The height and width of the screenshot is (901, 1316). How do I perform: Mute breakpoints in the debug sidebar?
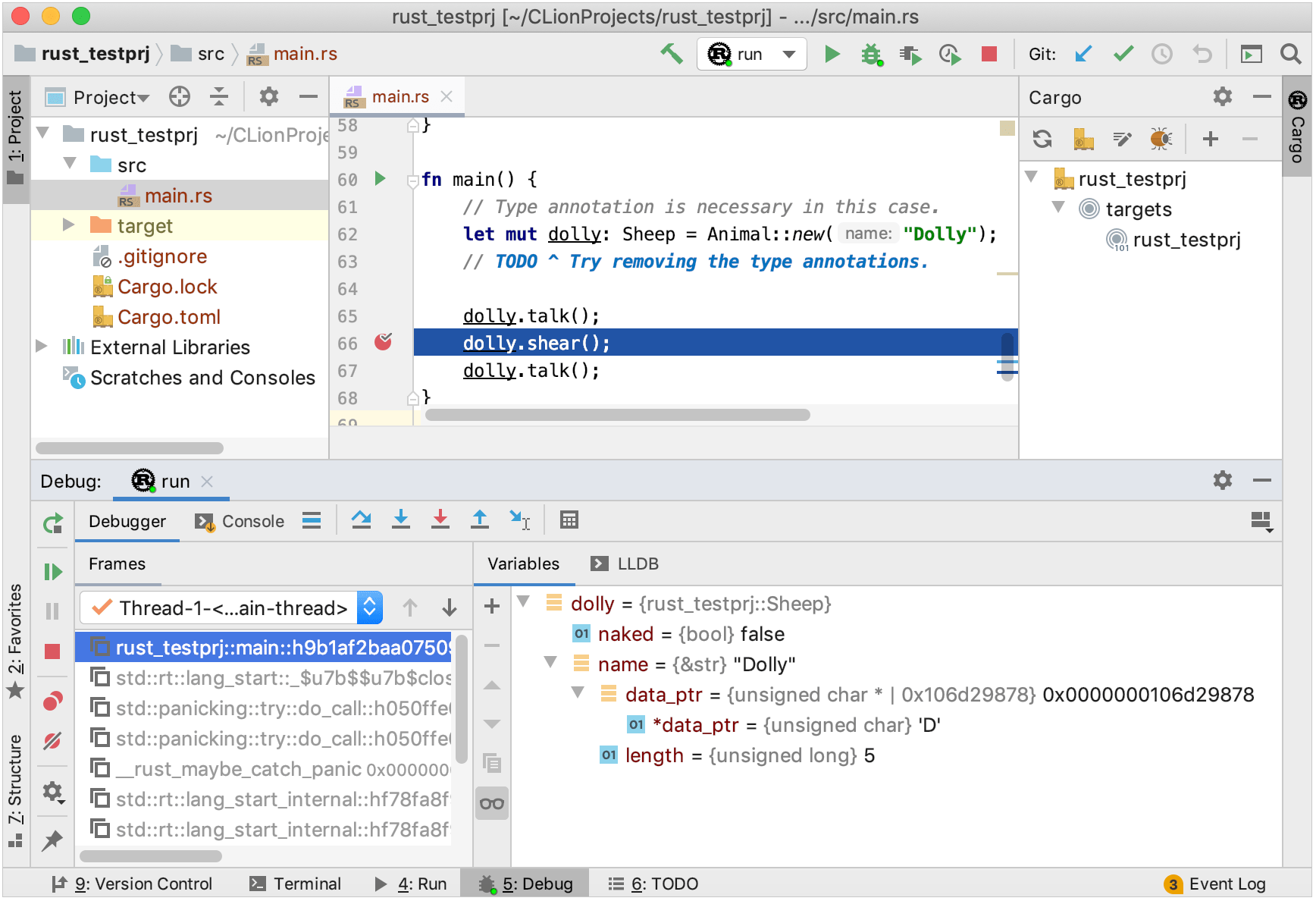(x=52, y=739)
